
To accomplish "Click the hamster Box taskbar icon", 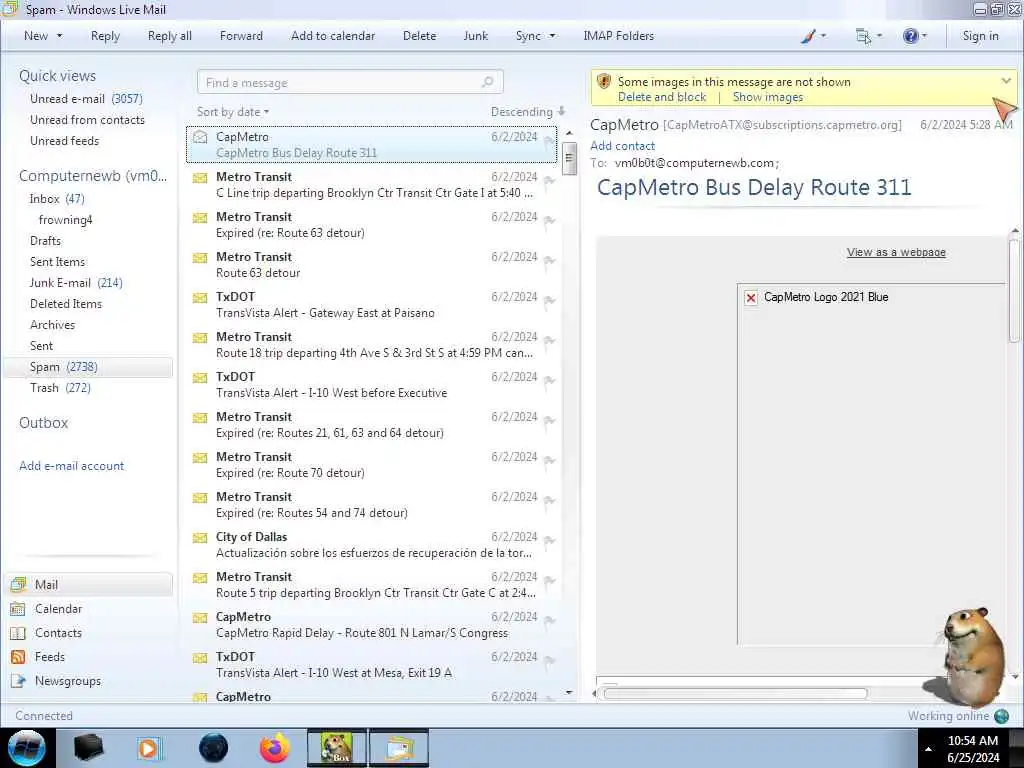I will (337, 748).
